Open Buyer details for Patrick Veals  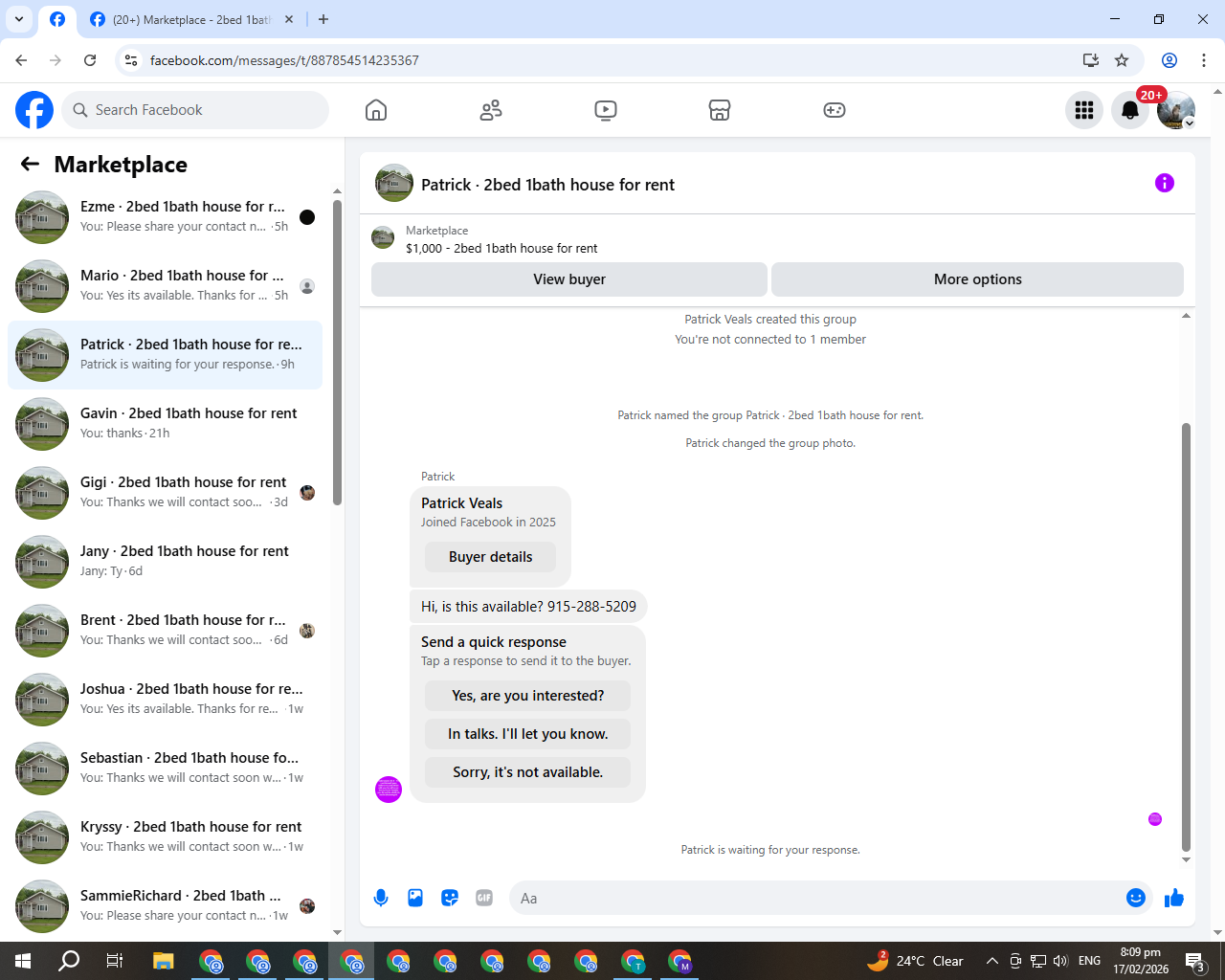tap(490, 557)
